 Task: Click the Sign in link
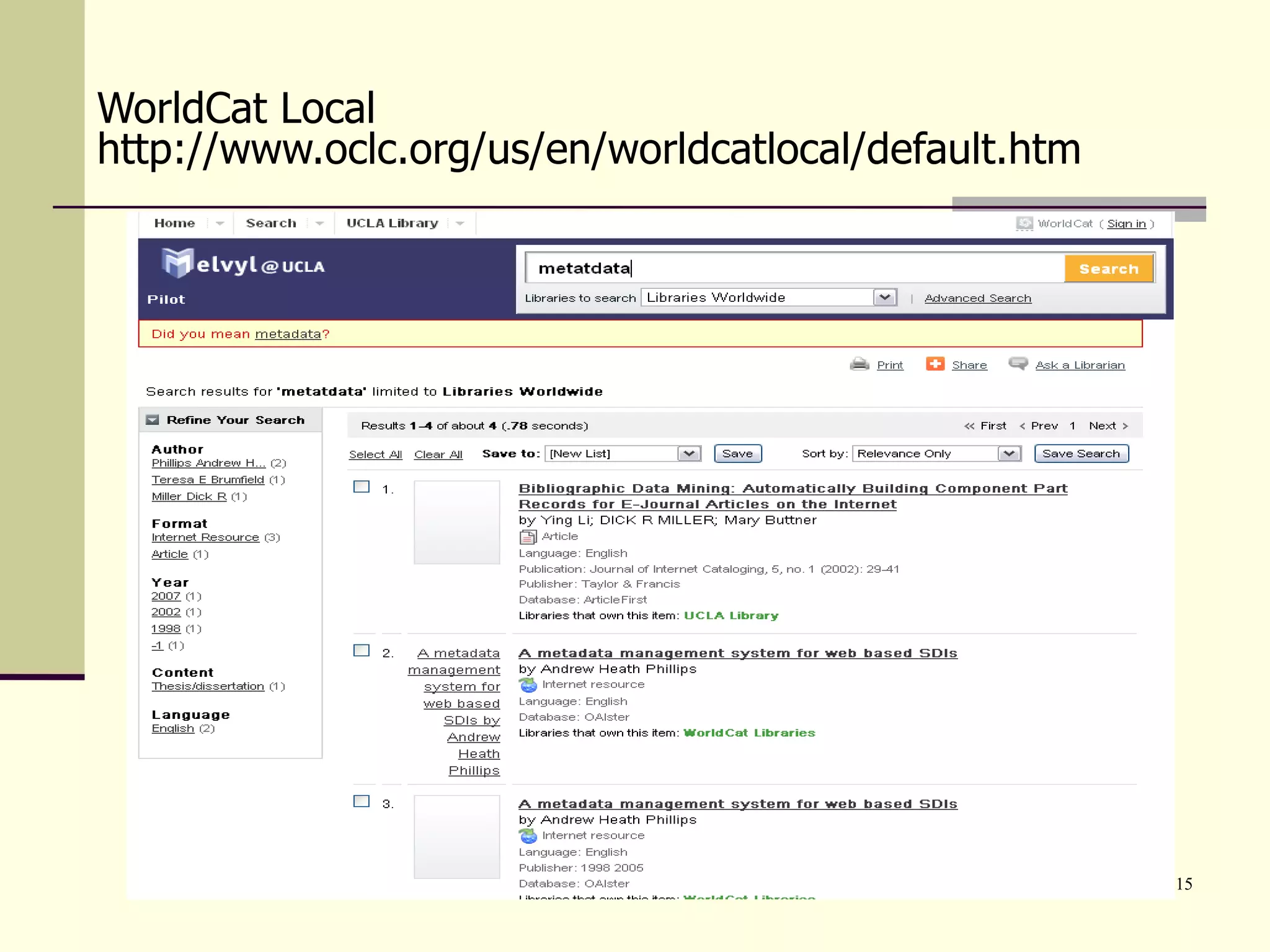coord(1126,224)
